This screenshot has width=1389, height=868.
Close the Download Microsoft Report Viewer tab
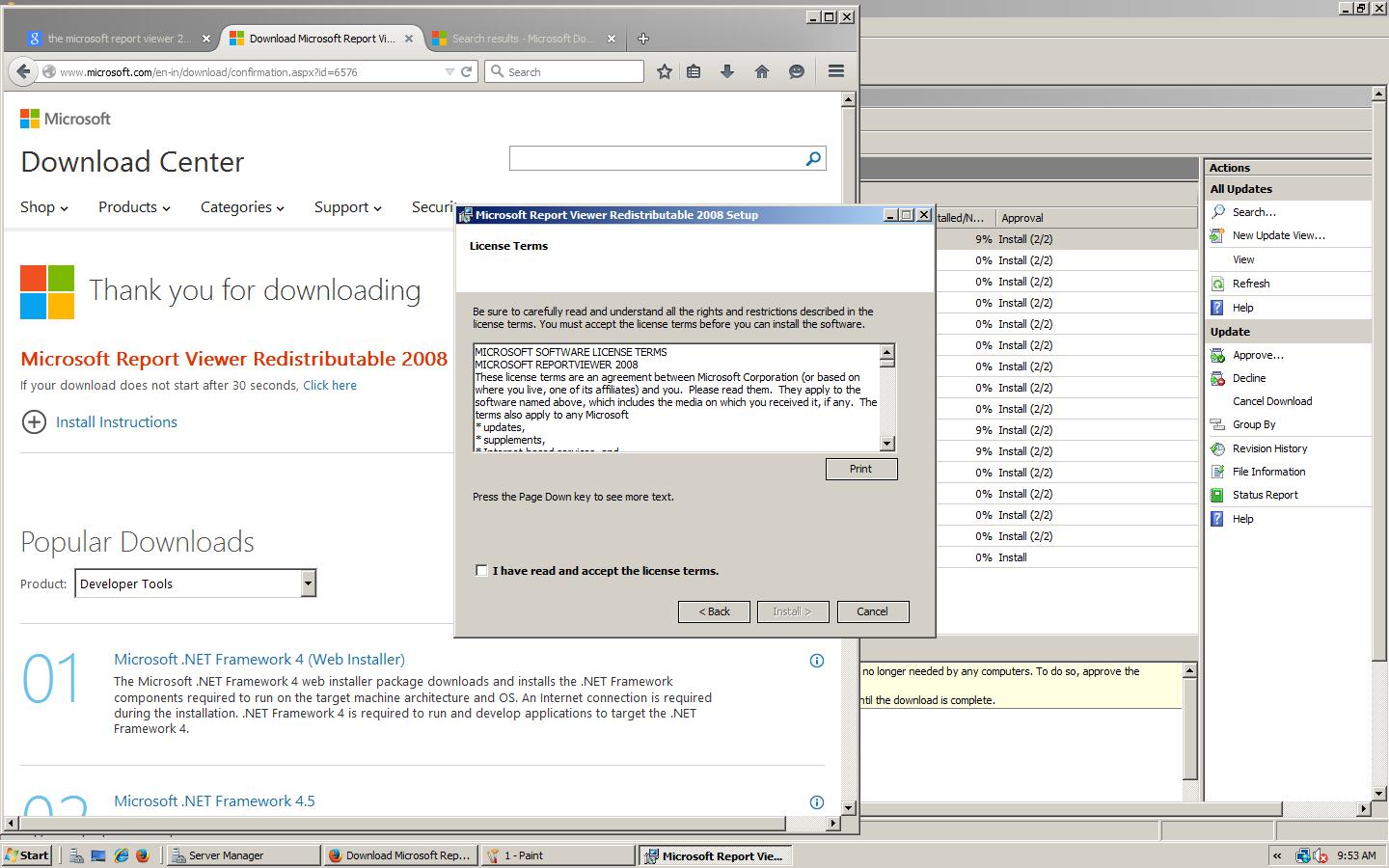tap(409, 39)
